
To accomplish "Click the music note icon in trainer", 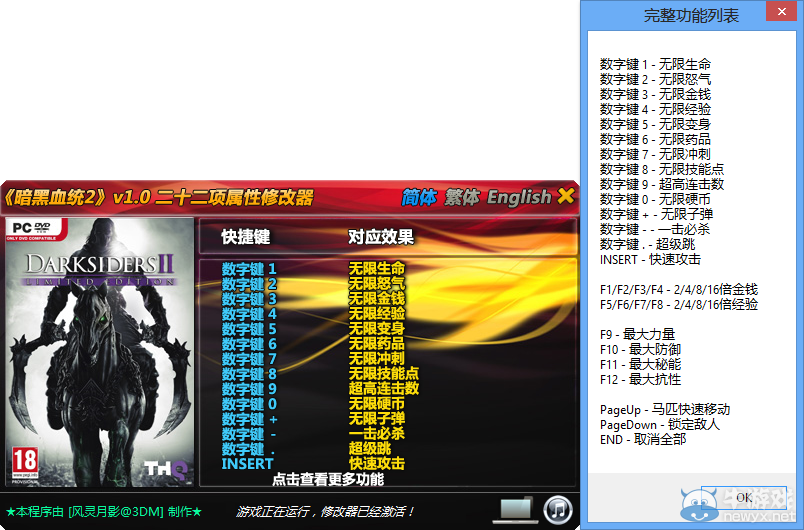I will pos(558,510).
